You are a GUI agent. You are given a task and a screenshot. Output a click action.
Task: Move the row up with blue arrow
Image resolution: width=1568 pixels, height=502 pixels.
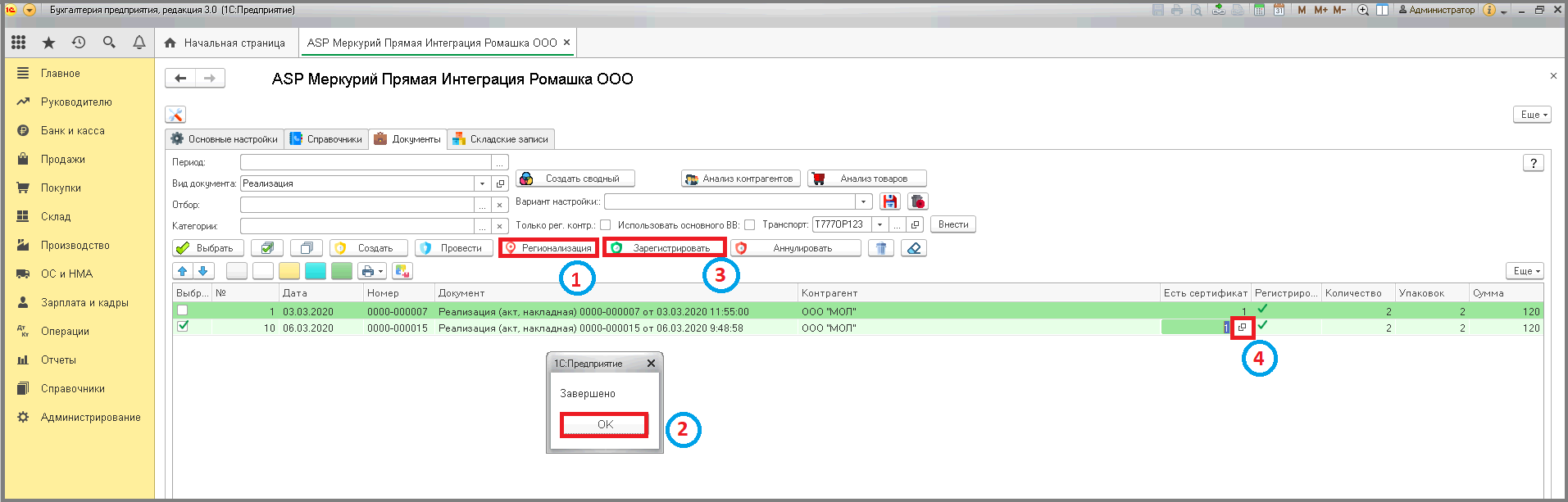click(183, 271)
